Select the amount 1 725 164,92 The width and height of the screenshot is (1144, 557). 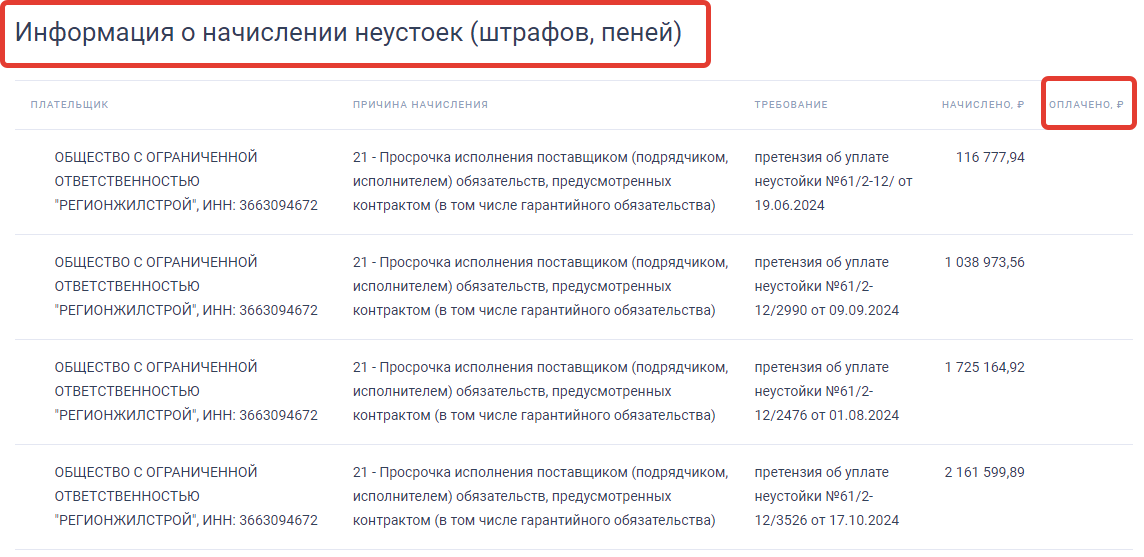(985, 367)
